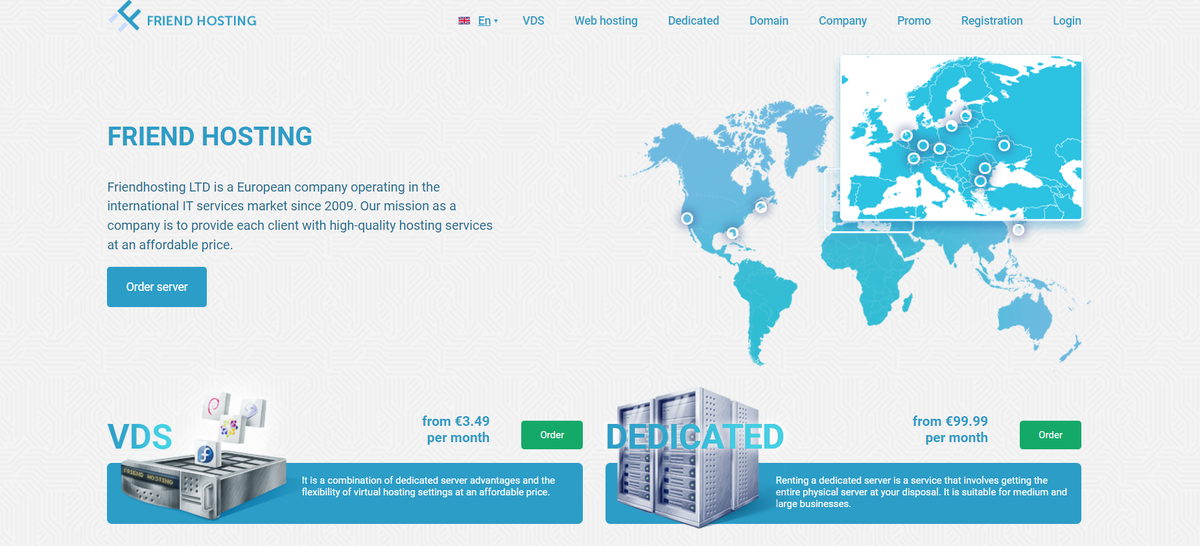Click the Friendhosting LTD description paragraph

coord(300,216)
